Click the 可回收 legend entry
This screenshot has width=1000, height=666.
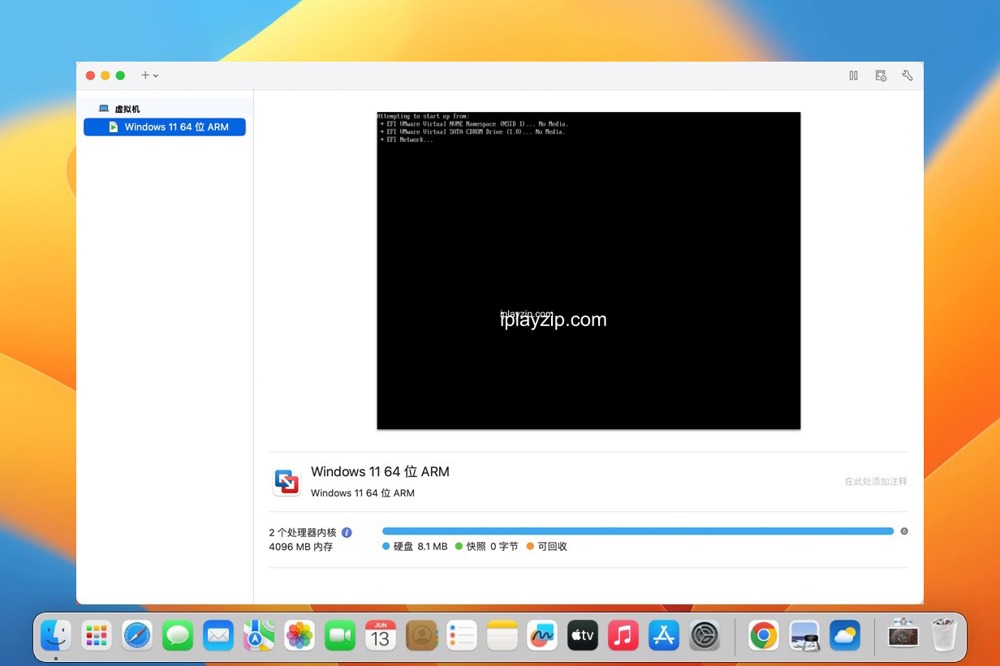(x=547, y=546)
